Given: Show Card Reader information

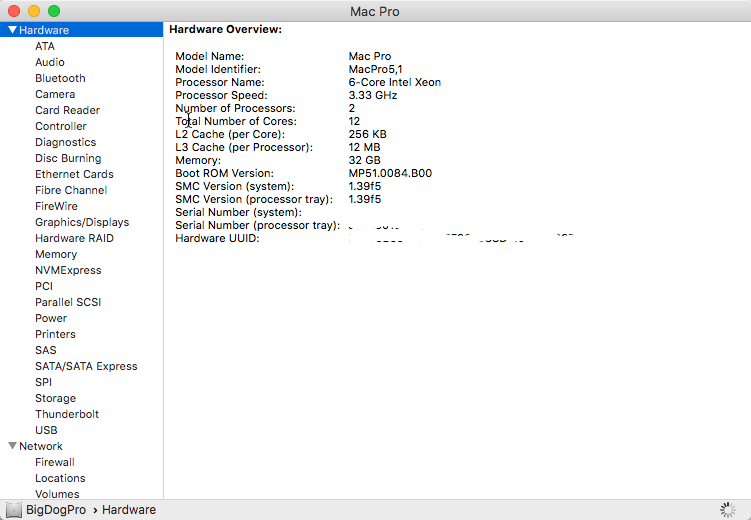Looking at the screenshot, I should [x=68, y=110].
